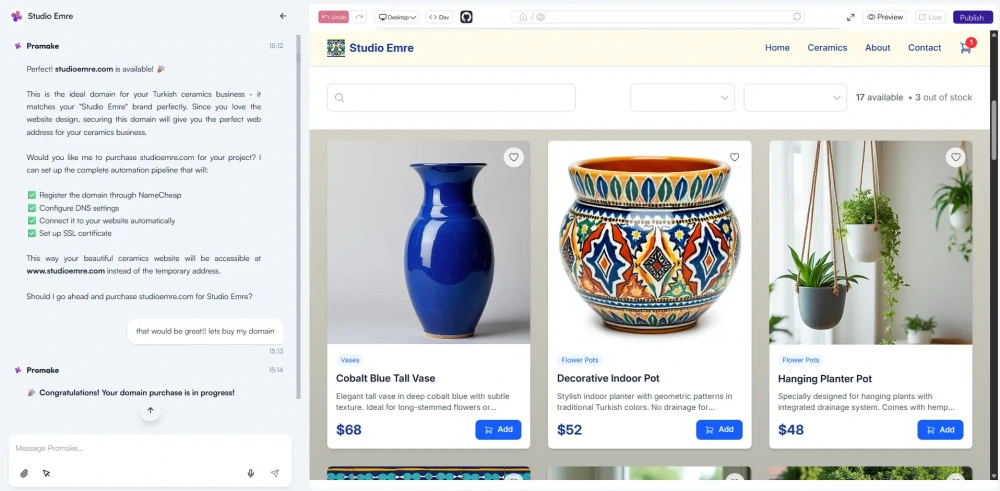Favorite the Cobalt Blue Tall Vase
1000x491 pixels.
click(x=513, y=157)
